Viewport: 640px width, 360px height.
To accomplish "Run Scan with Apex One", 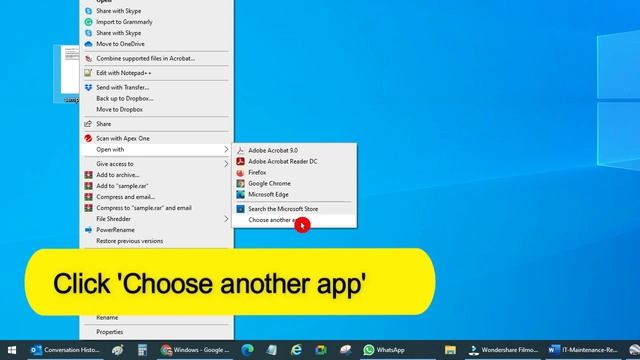I will (x=157, y=138).
